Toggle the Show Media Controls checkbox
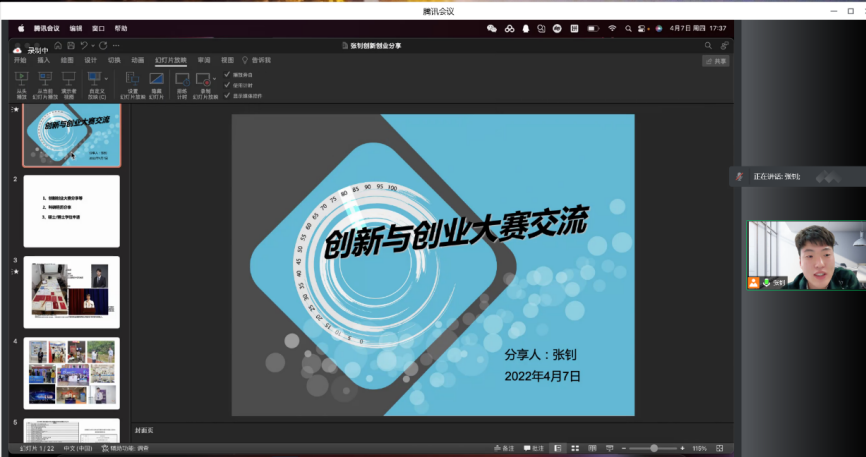Viewport: 866px width, 457px height. click(227, 95)
